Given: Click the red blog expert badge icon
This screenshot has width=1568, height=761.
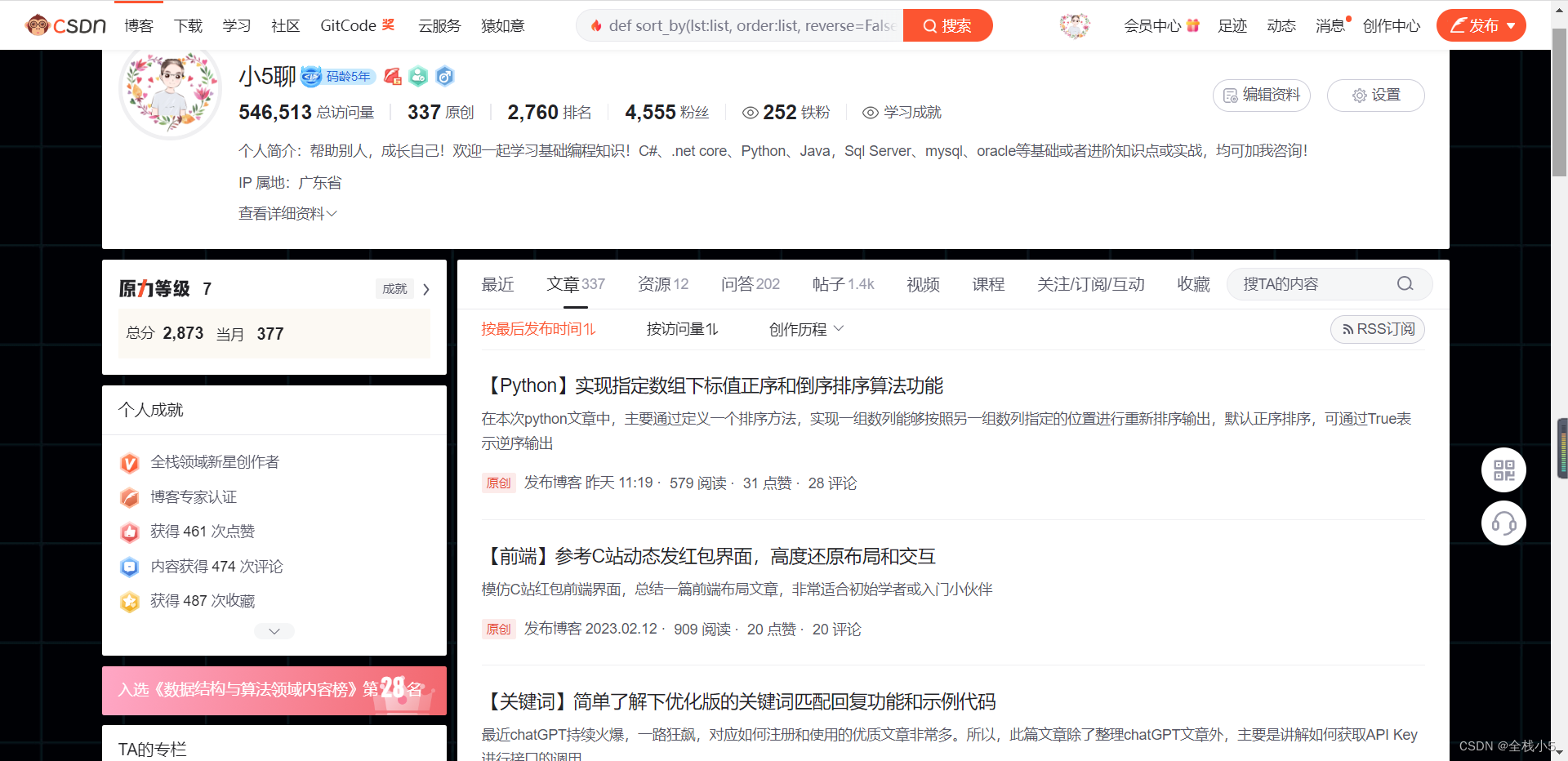Looking at the screenshot, I should 393,76.
